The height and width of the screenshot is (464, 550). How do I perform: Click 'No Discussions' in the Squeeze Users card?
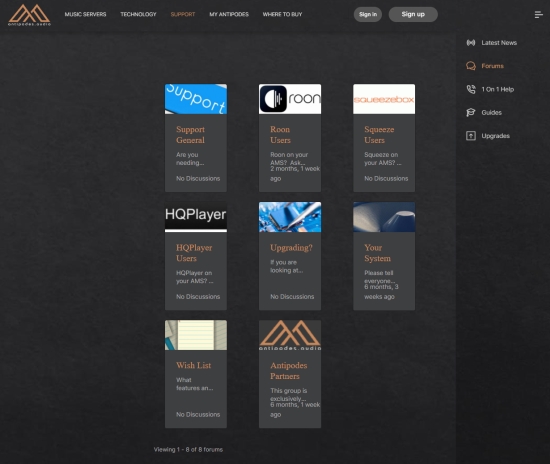386,179
